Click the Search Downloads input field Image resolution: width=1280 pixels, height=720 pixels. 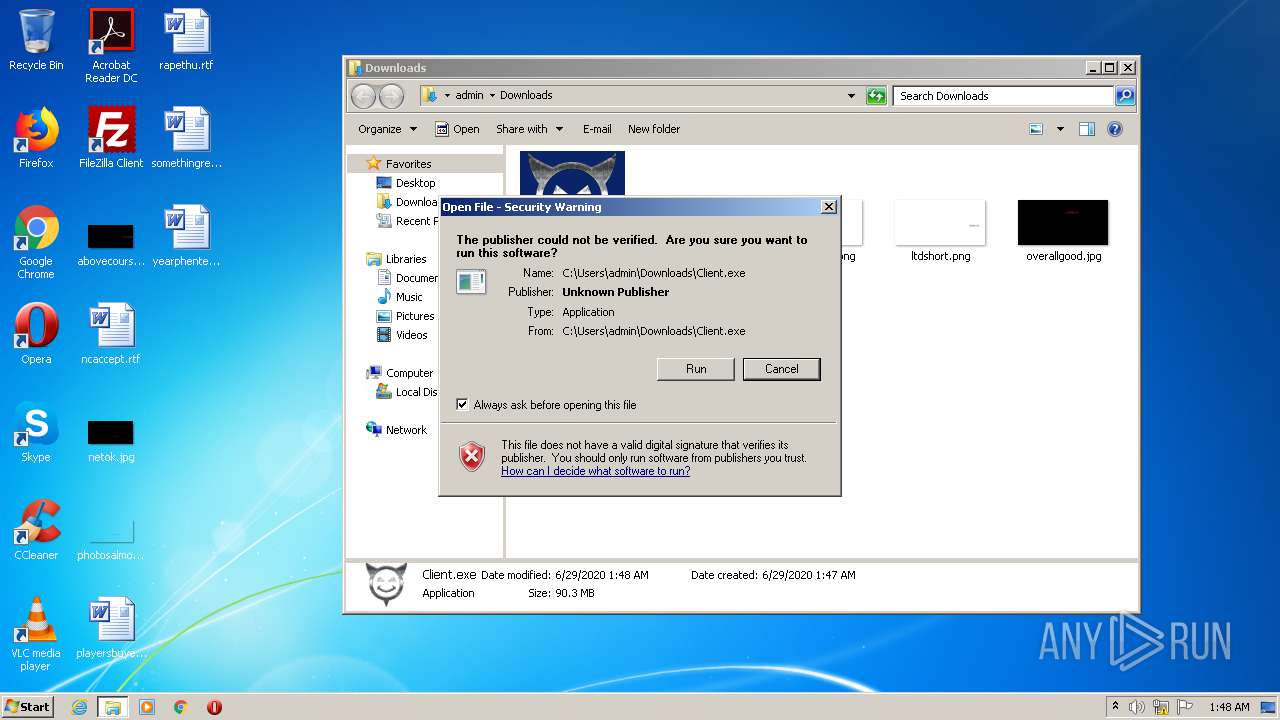point(1003,96)
